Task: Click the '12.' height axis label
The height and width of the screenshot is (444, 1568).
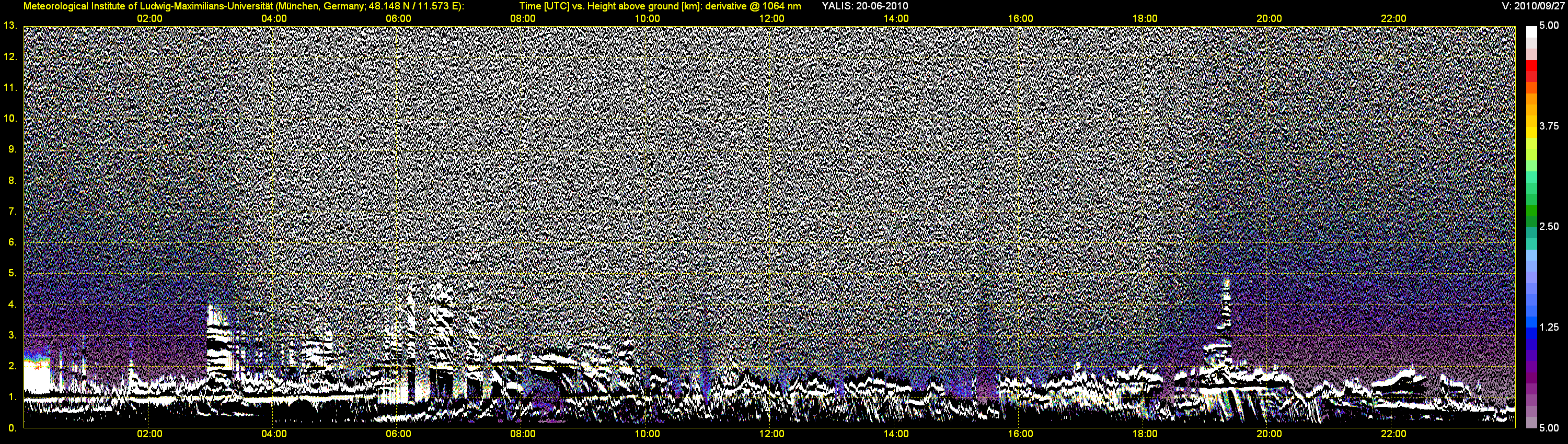Action: click(10, 56)
